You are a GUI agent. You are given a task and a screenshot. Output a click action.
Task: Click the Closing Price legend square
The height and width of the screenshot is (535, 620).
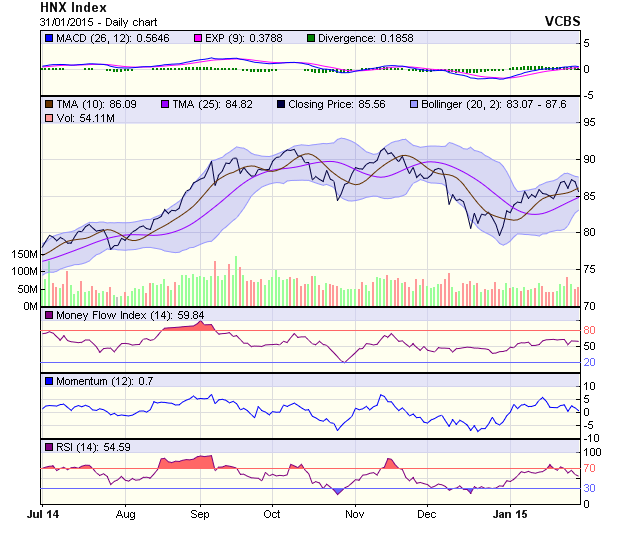(x=278, y=104)
